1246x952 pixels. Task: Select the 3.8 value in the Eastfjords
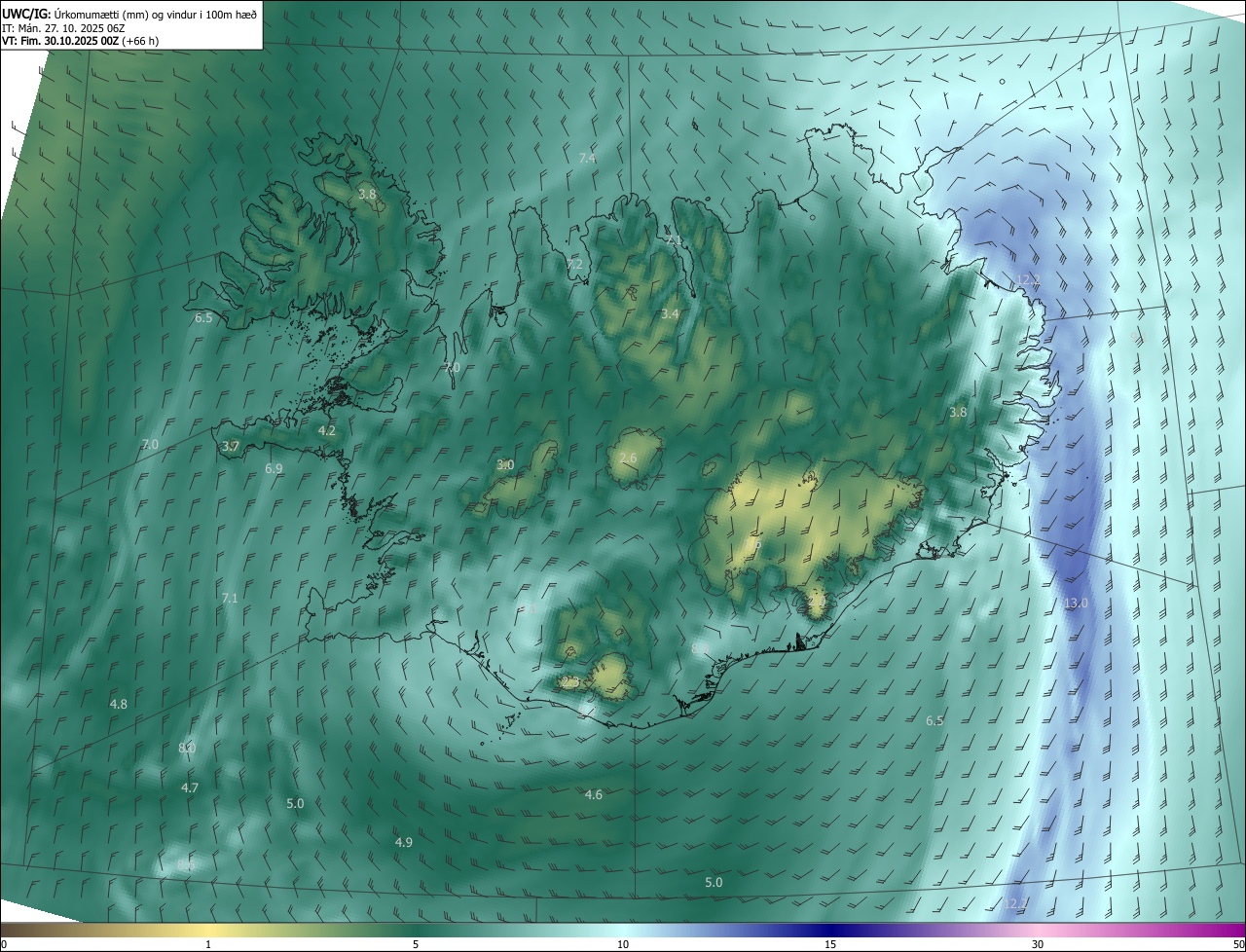(958, 413)
